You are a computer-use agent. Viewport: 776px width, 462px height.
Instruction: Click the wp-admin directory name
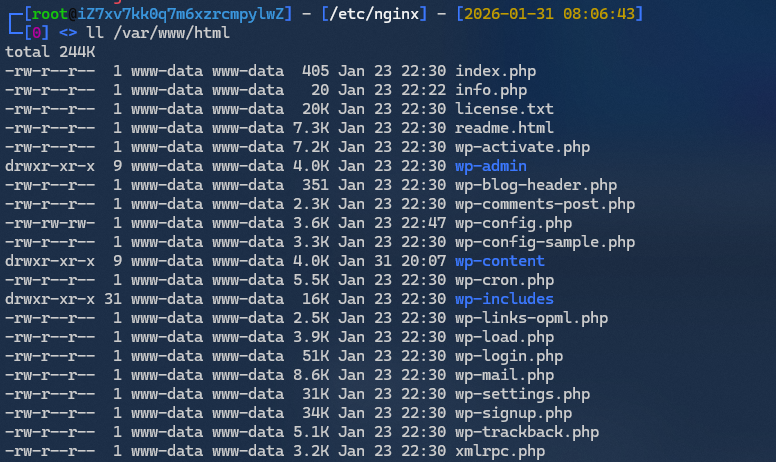[490, 166]
